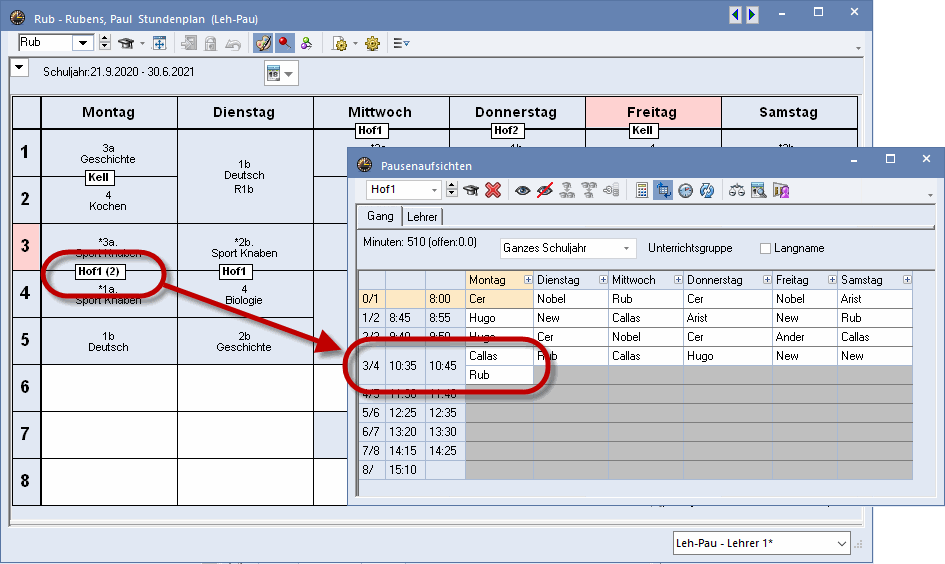The image size is (945, 564).
Task: Click the spinner next to the Hof1 field
Action: tap(452, 190)
